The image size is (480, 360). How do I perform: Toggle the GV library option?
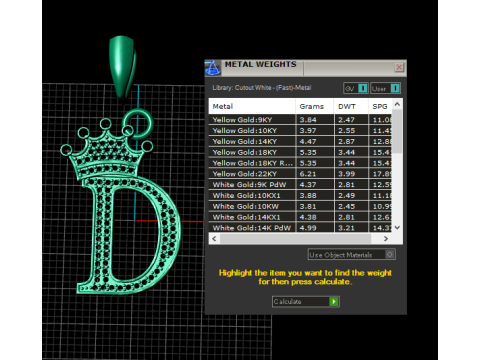pos(356,88)
